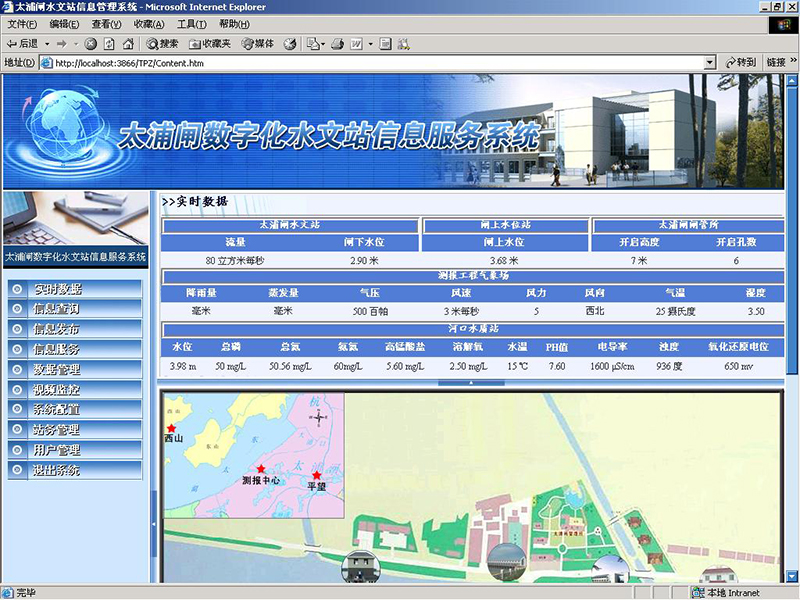This screenshot has width=800, height=600.
Task: Click the 媒体 (Media) toolbar button
Action: coord(257,44)
